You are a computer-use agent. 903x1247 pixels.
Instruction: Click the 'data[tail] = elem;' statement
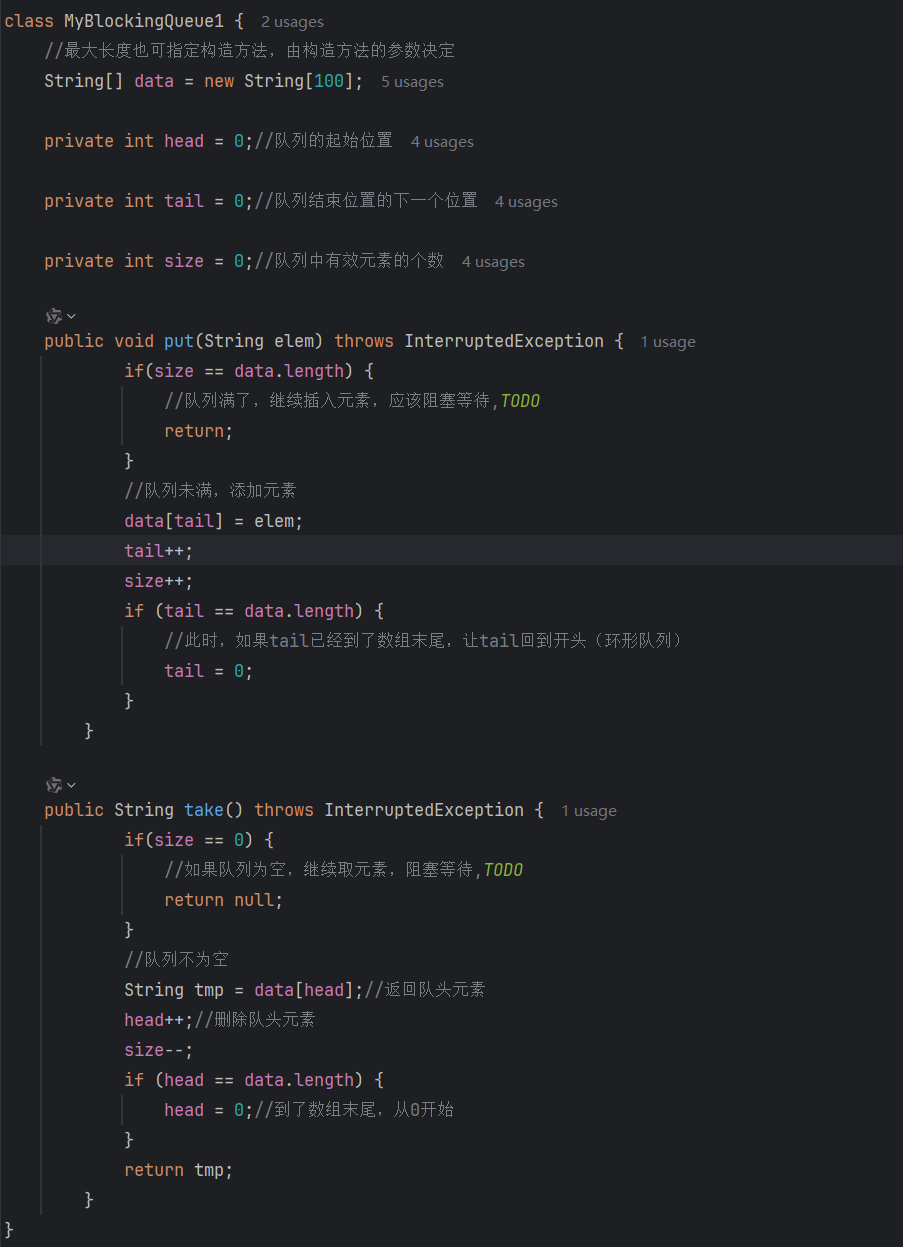pos(214,521)
